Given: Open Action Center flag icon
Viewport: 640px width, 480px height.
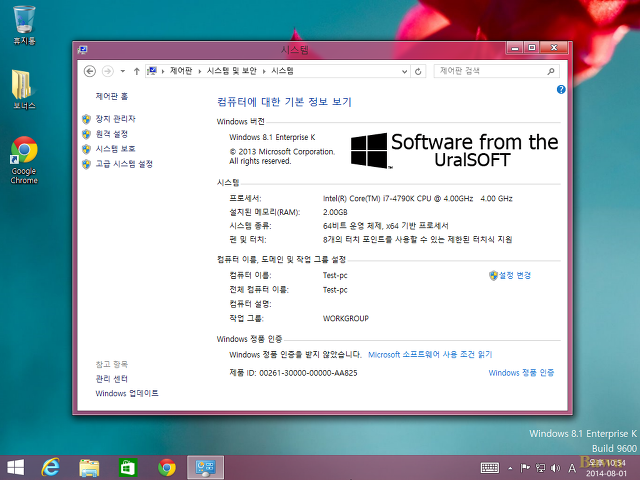Looking at the screenshot, I should pos(525,468).
